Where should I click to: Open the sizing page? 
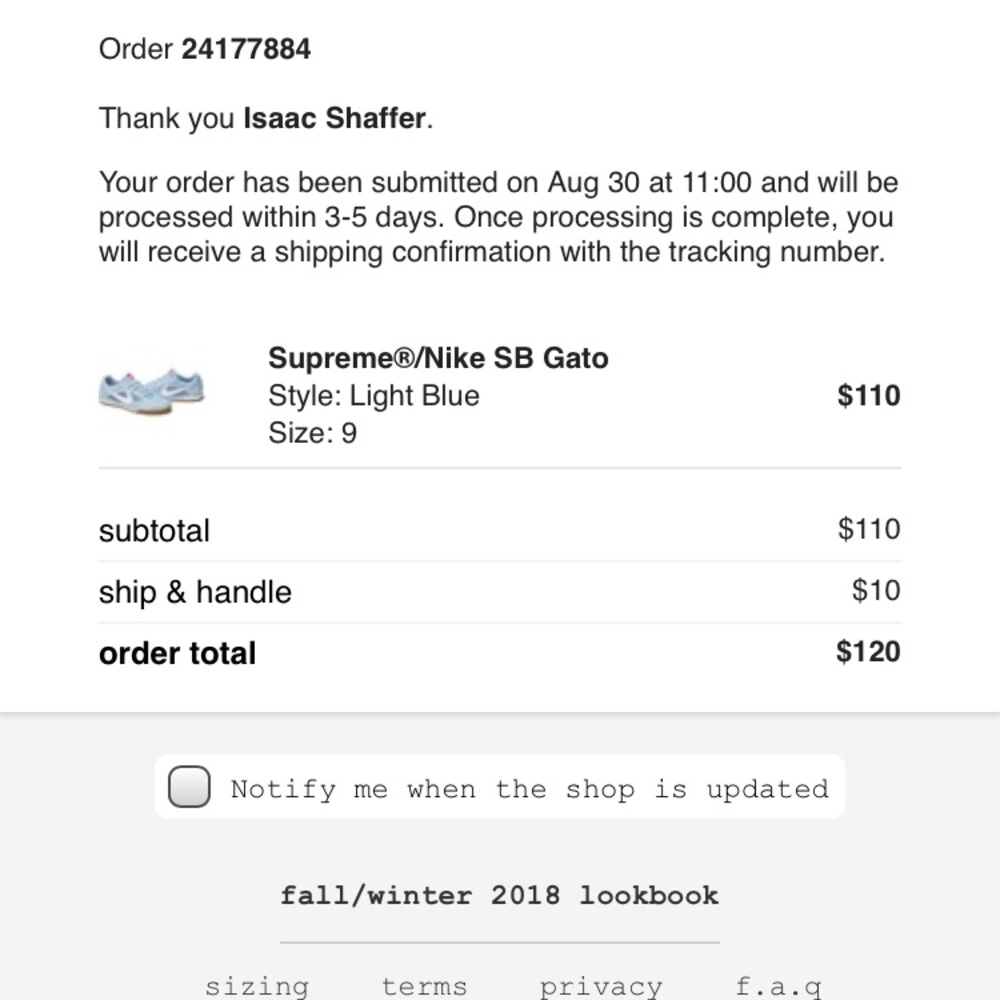[257, 986]
